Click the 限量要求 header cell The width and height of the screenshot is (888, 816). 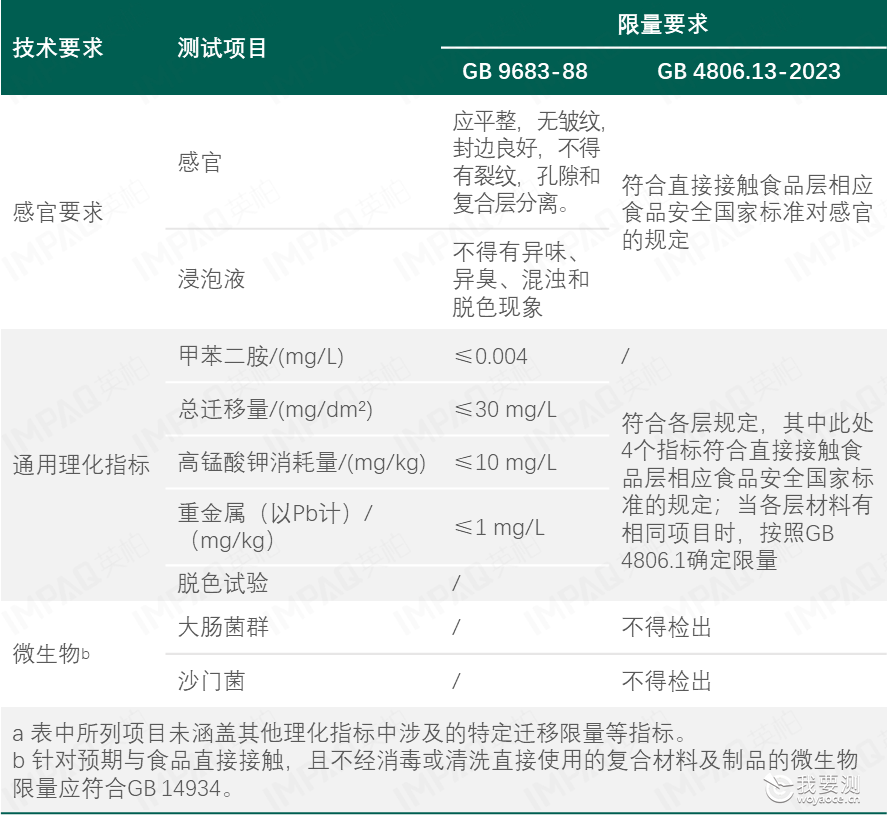[x=663, y=24]
